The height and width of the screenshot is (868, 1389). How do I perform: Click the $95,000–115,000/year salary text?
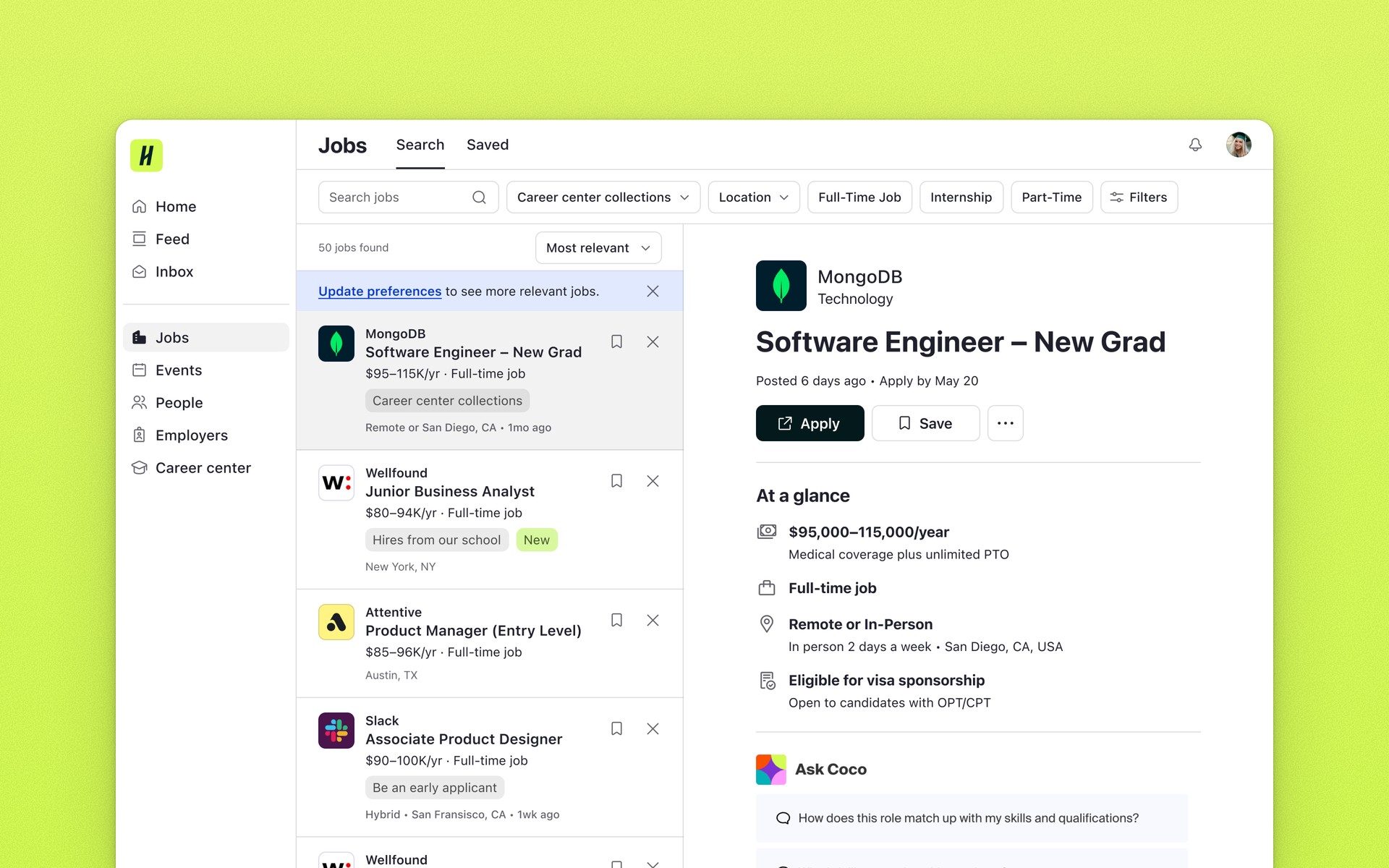pos(869,532)
